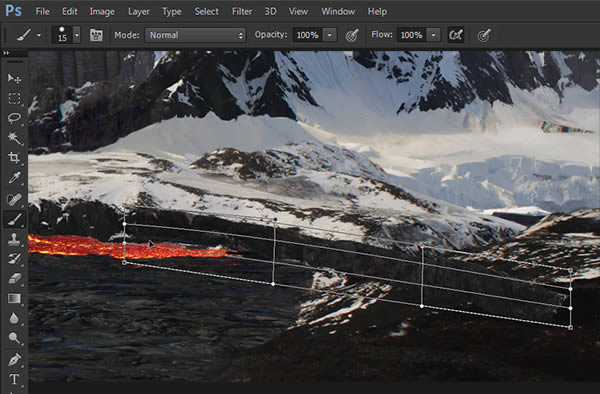This screenshot has height=394, width=600.
Task: Open brush preset picker dropdown
Action: click(77, 35)
